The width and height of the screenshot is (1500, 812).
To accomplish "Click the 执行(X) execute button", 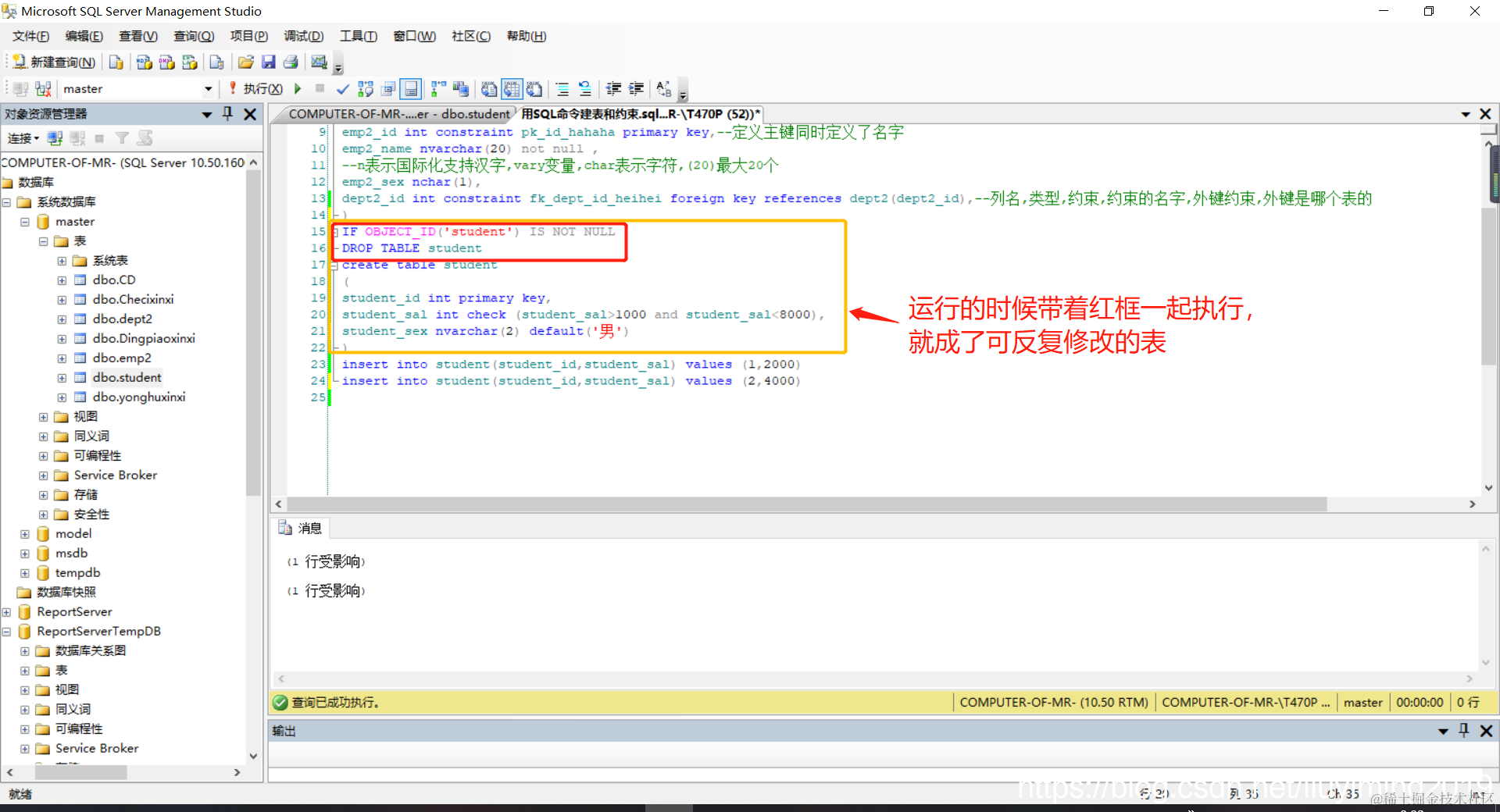I will pos(255,89).
